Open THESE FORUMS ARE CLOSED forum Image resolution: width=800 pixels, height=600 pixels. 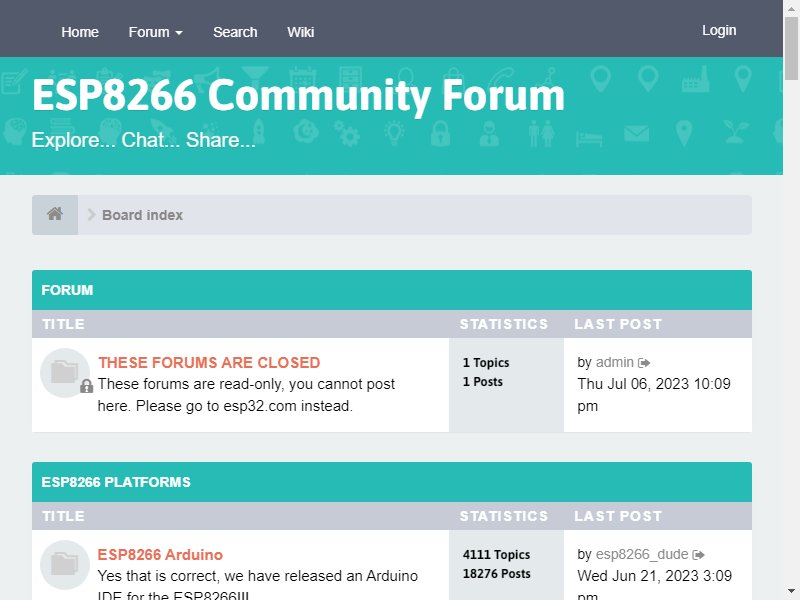[209, 362]
